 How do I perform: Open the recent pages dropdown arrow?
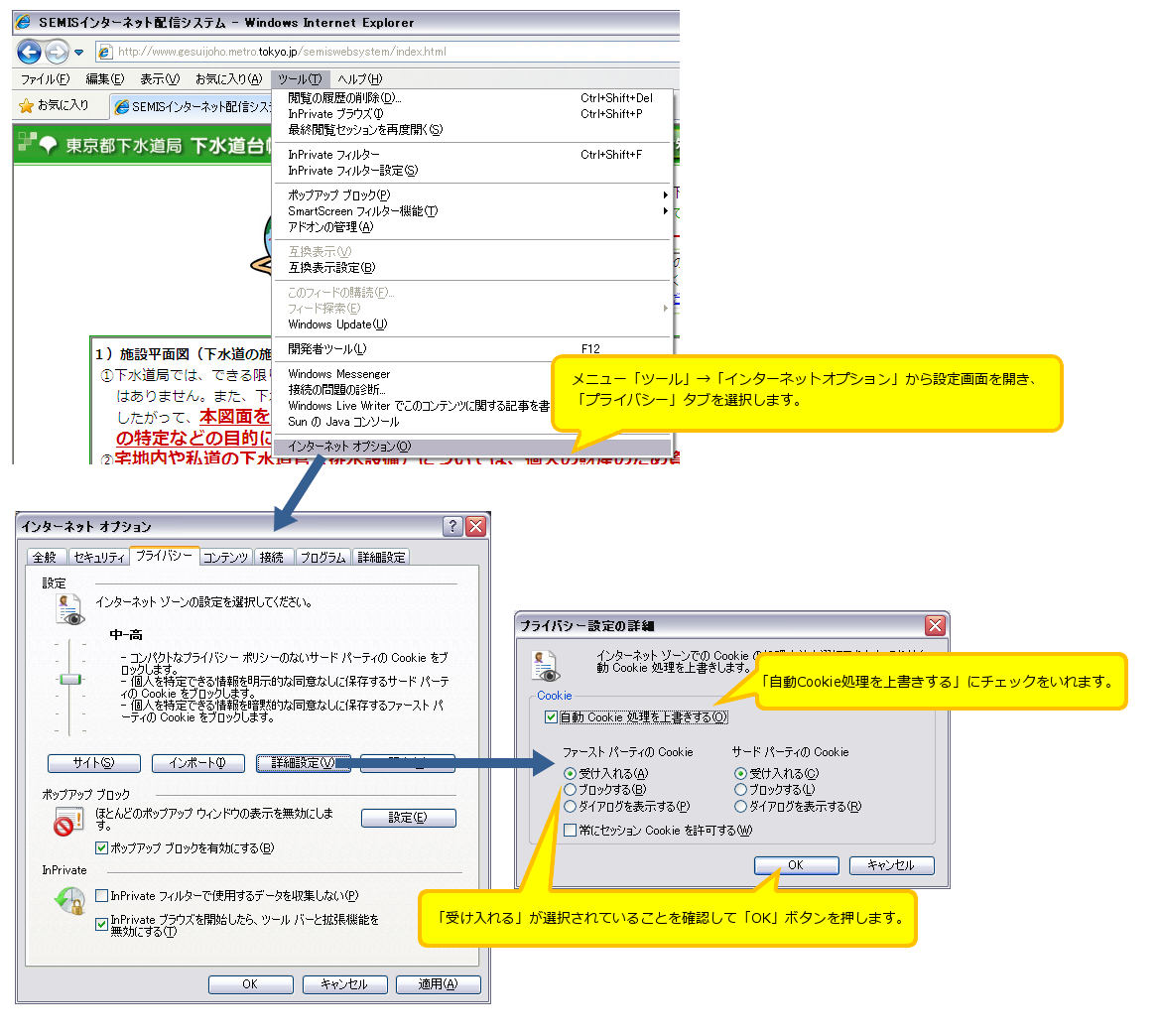point(78,53)
